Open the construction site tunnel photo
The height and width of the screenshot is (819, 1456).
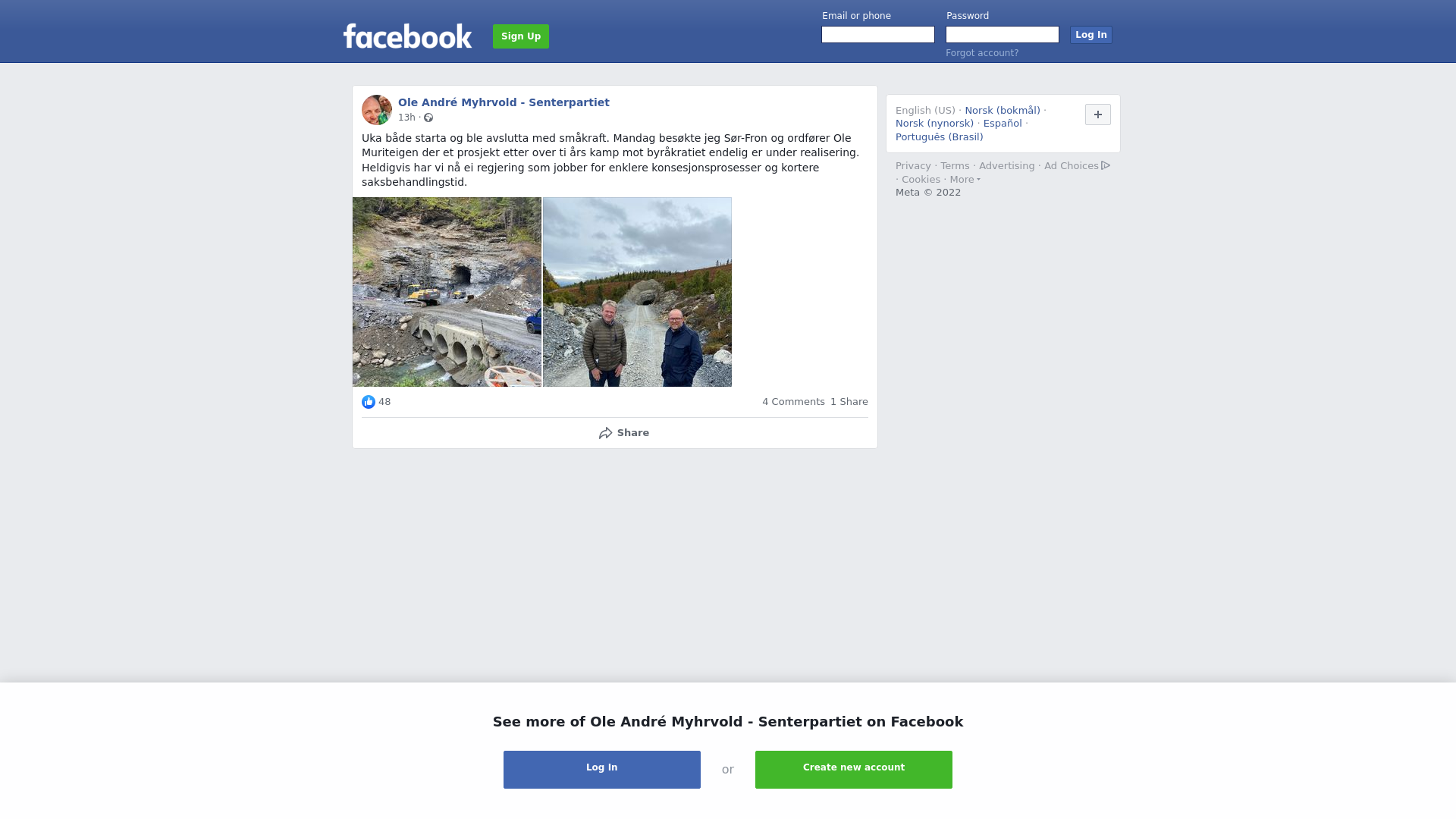click(x=447, y=292)
